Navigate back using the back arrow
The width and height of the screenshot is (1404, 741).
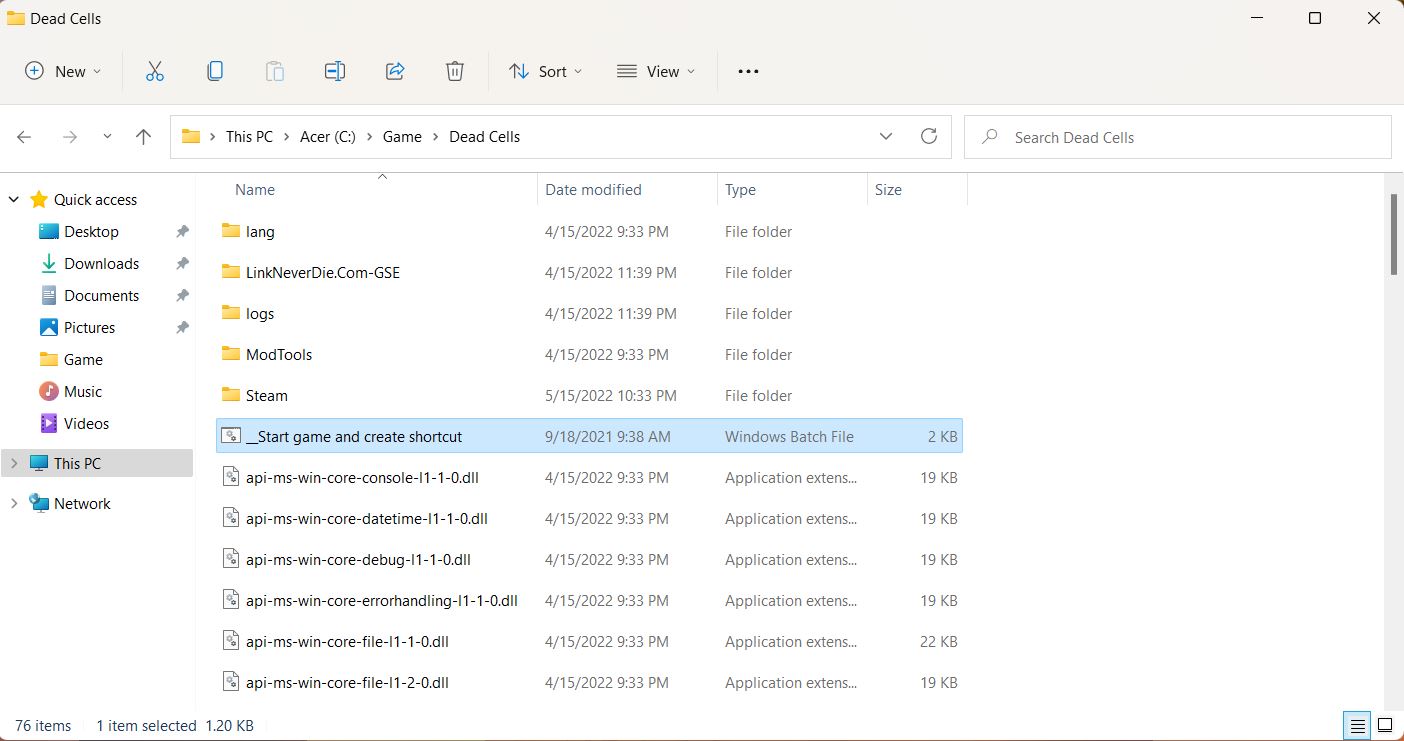pyautogui.click(x=24, y=136)
